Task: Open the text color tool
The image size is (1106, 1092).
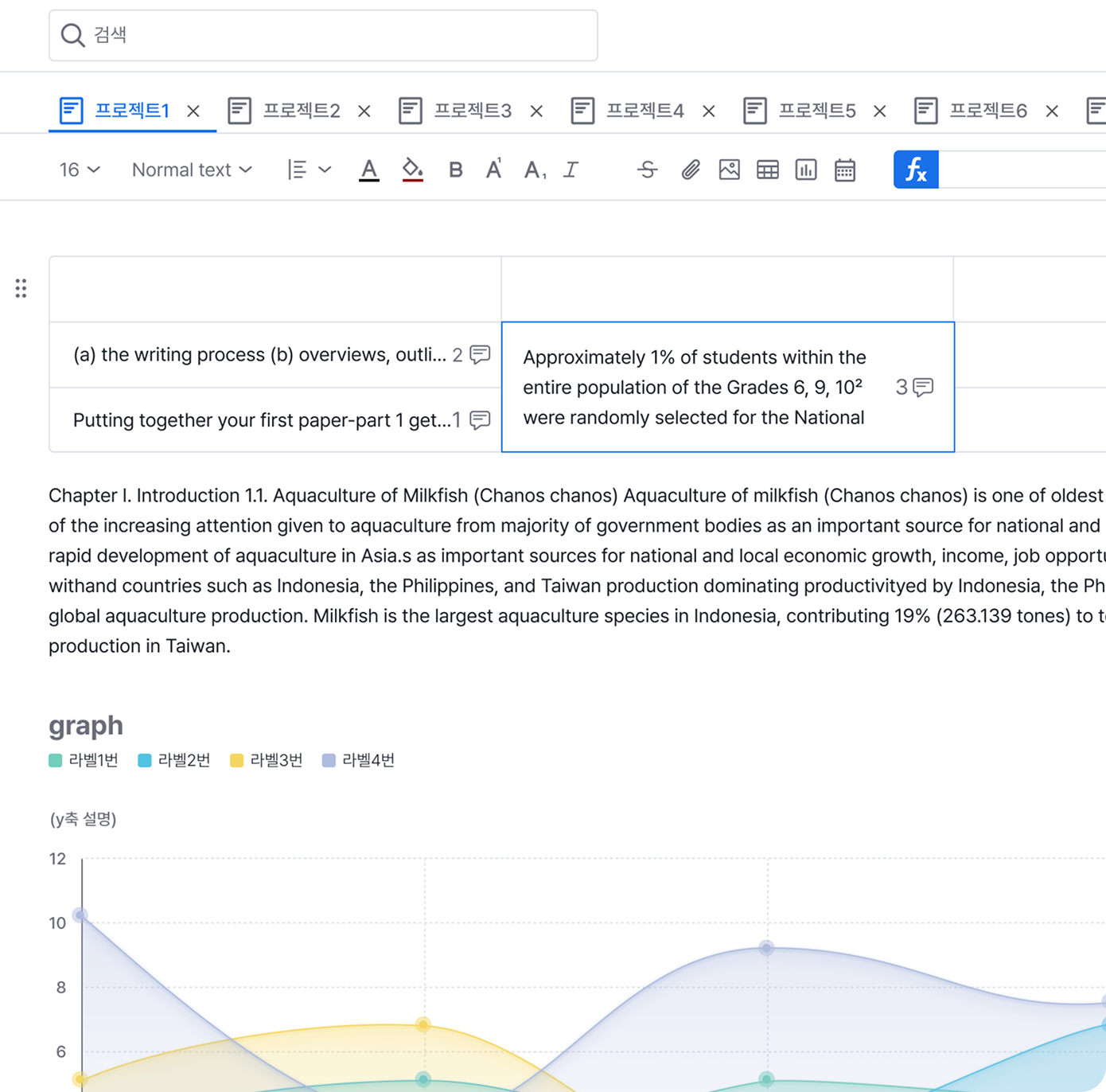Action: pos(368,170)
